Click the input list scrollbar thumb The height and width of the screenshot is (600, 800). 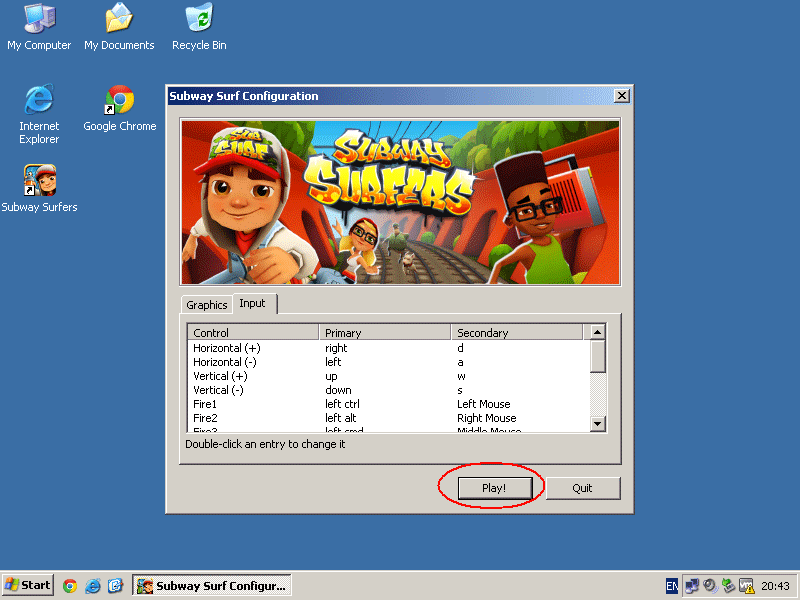click(x=597, y=356)
